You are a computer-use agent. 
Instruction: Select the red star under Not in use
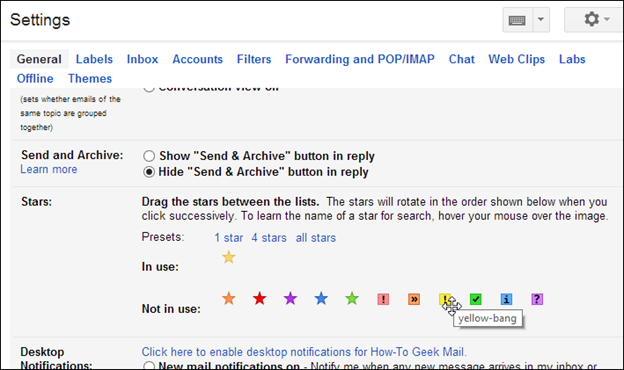coord(259,298)
